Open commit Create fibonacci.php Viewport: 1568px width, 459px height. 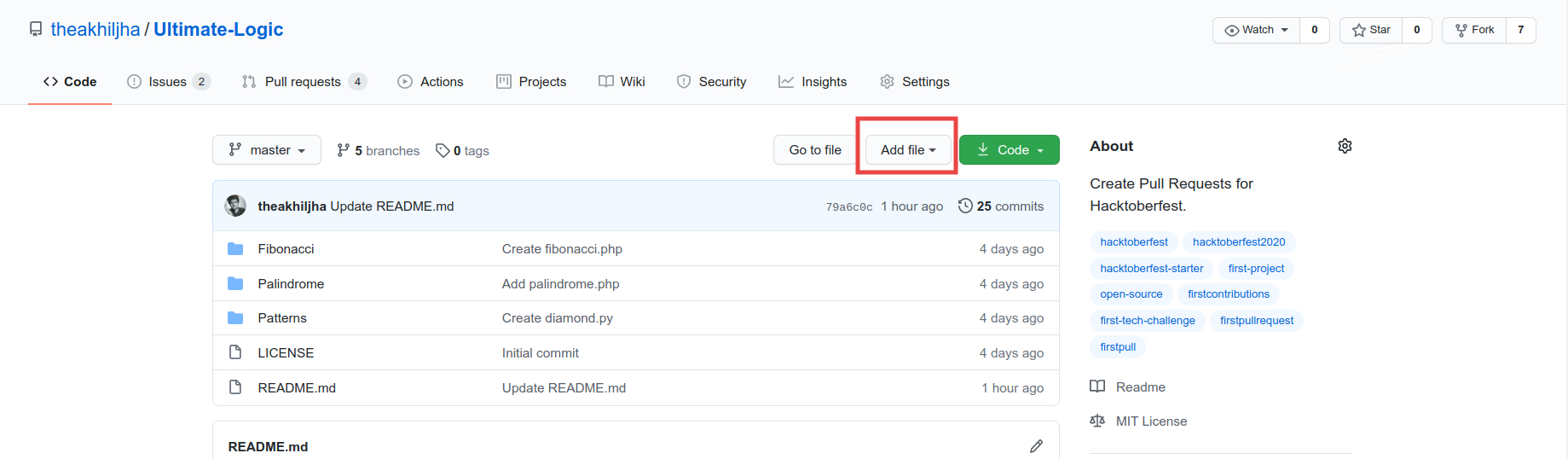coord(562,249)
